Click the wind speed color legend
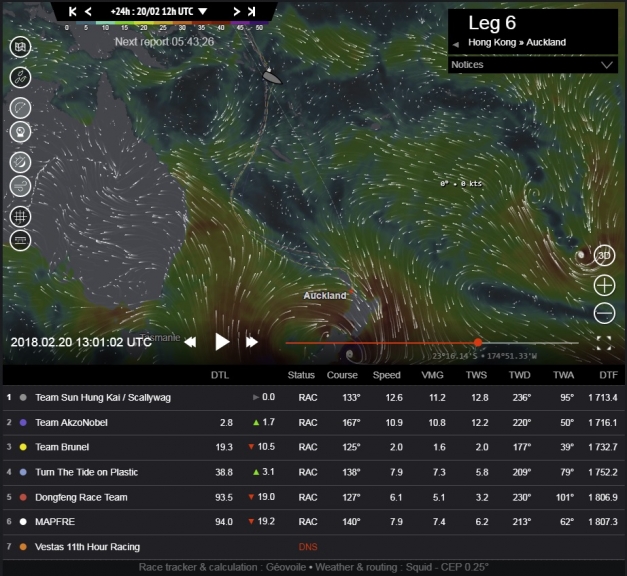This screenshot has height=576, width=627. click(164, 25)
